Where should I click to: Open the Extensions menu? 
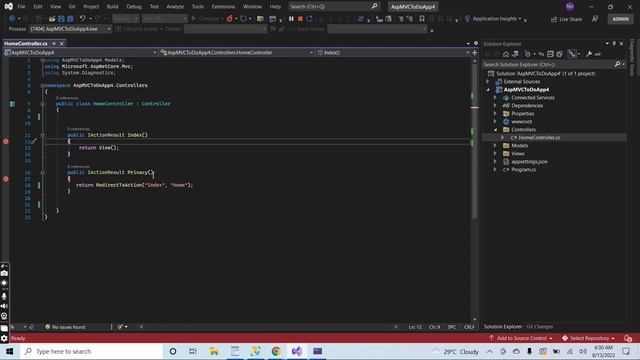[x=223, y=7]
